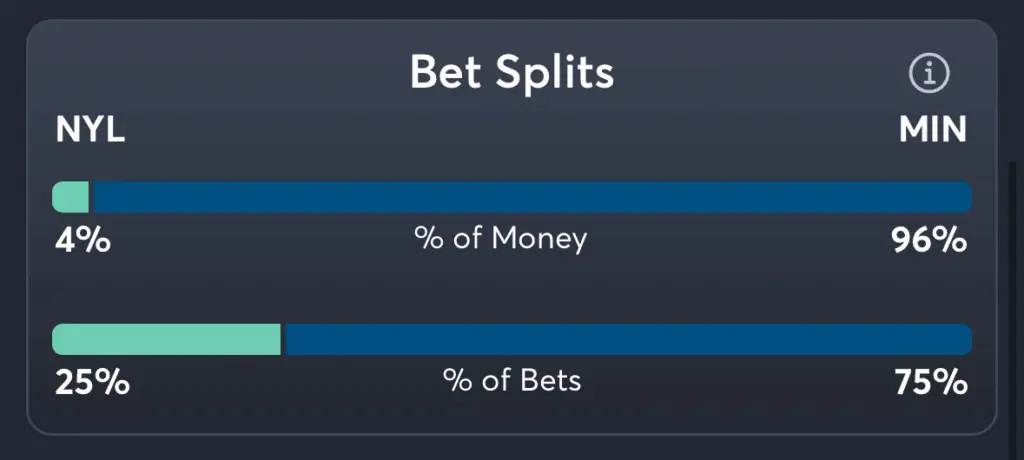Select the NYL team label
The height and width of the screenshot is (460, 1024).
(x=90, y=131)
